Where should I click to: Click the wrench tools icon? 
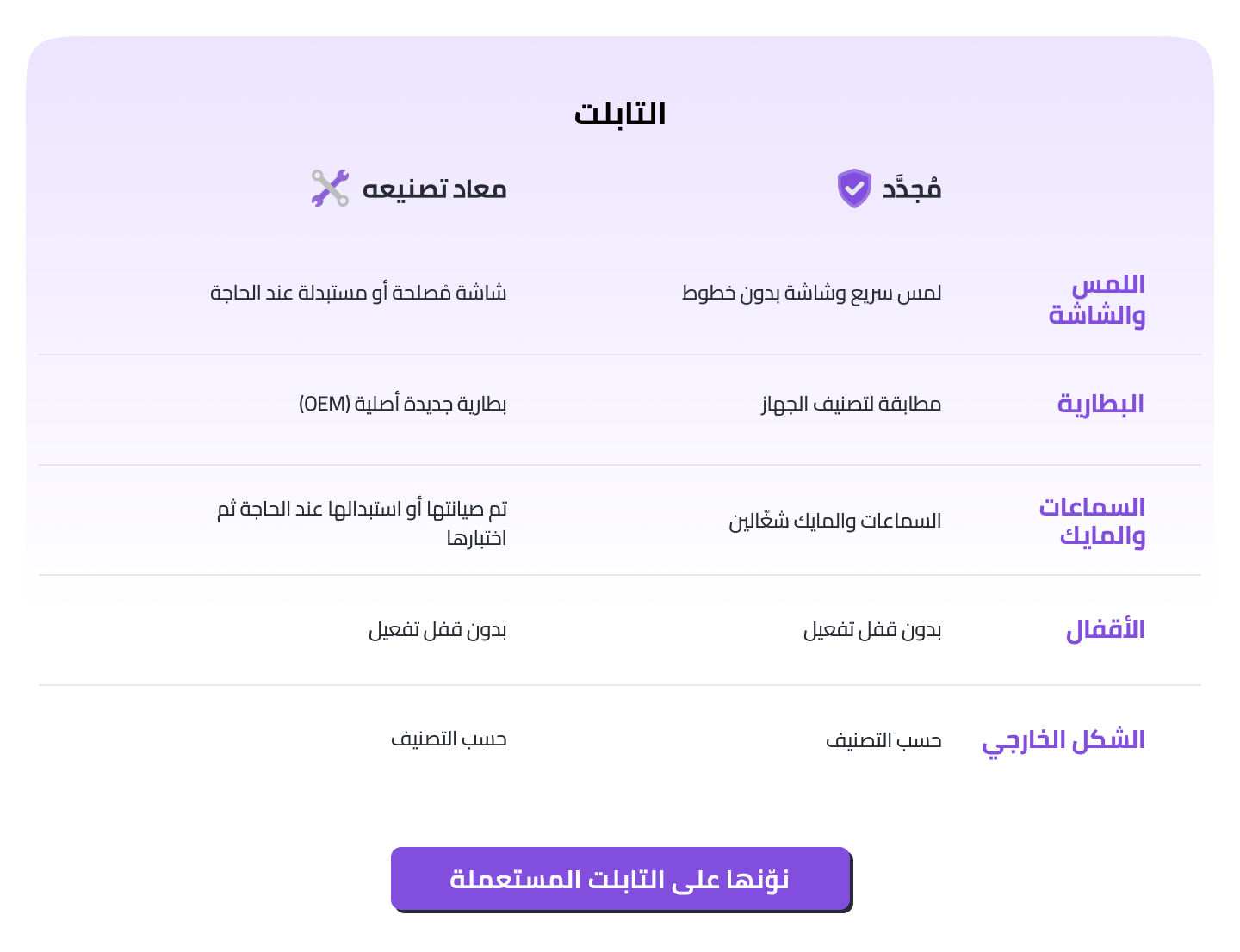(x=330, y=188)
